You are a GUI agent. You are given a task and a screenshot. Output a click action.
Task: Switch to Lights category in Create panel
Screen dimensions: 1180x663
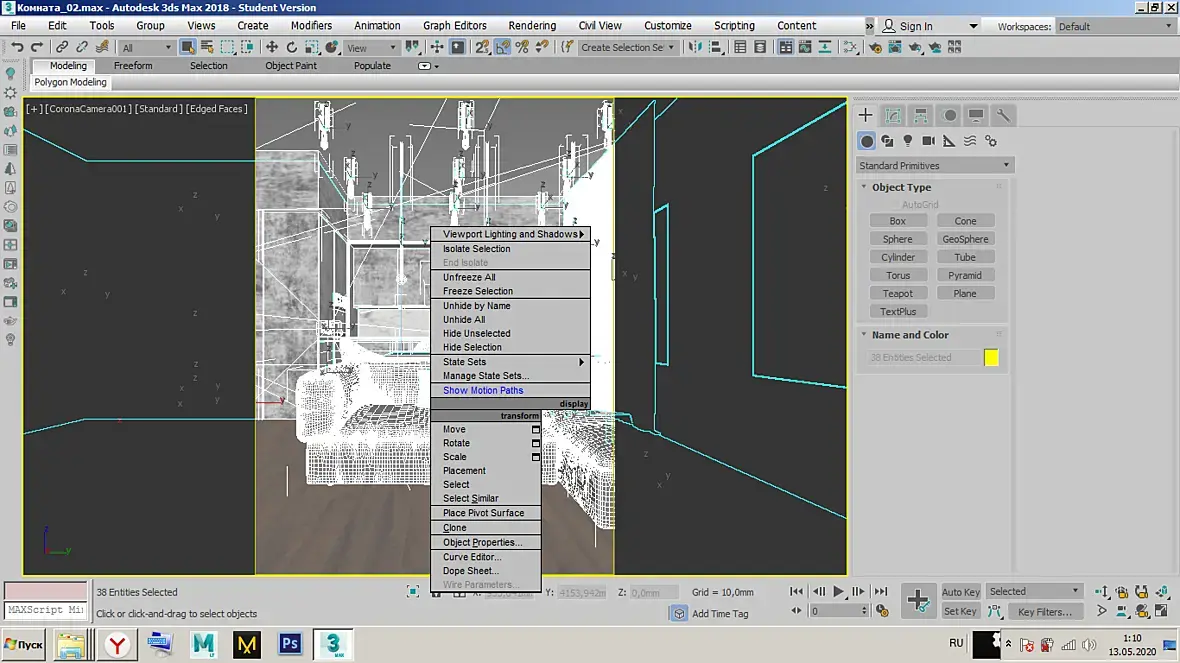(x=908, y=141)
